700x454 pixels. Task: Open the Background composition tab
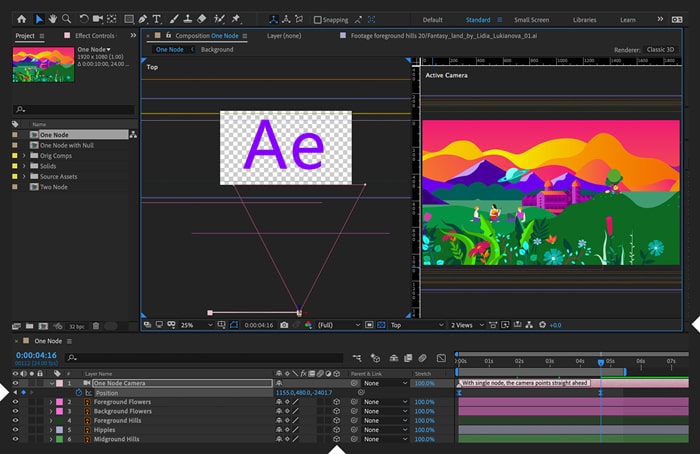tap(217, 50)
